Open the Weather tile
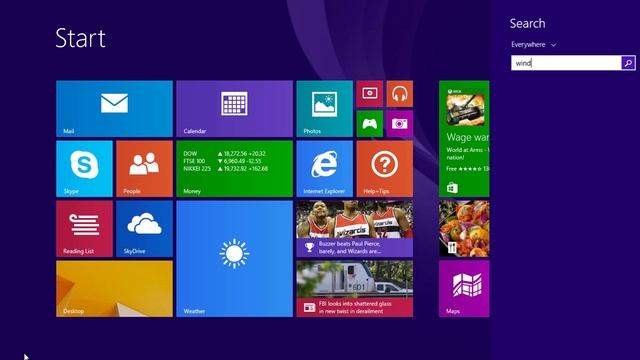640x360 pixels. click(x=234, y=259)
